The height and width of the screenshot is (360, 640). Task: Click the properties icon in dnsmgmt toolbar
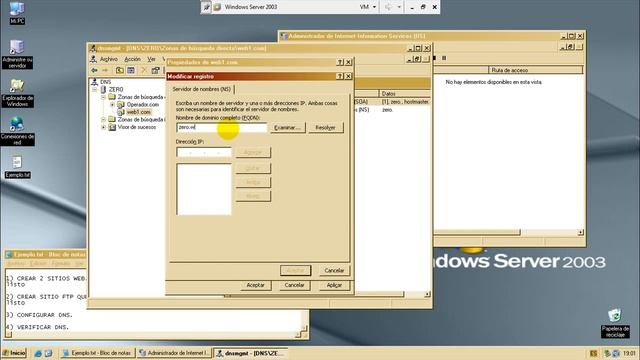tap(156, 70)
